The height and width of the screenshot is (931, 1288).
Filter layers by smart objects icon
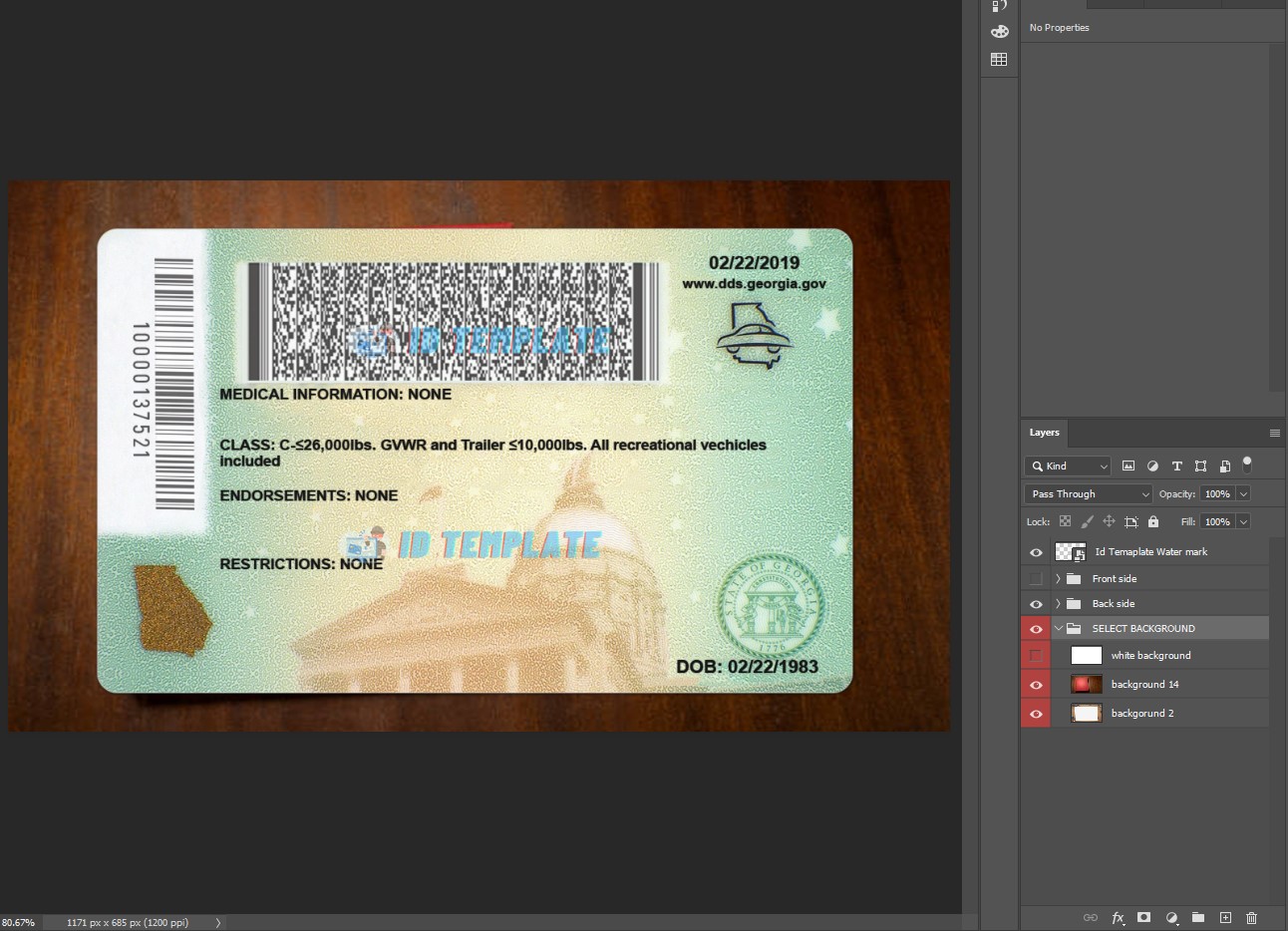1225,465
